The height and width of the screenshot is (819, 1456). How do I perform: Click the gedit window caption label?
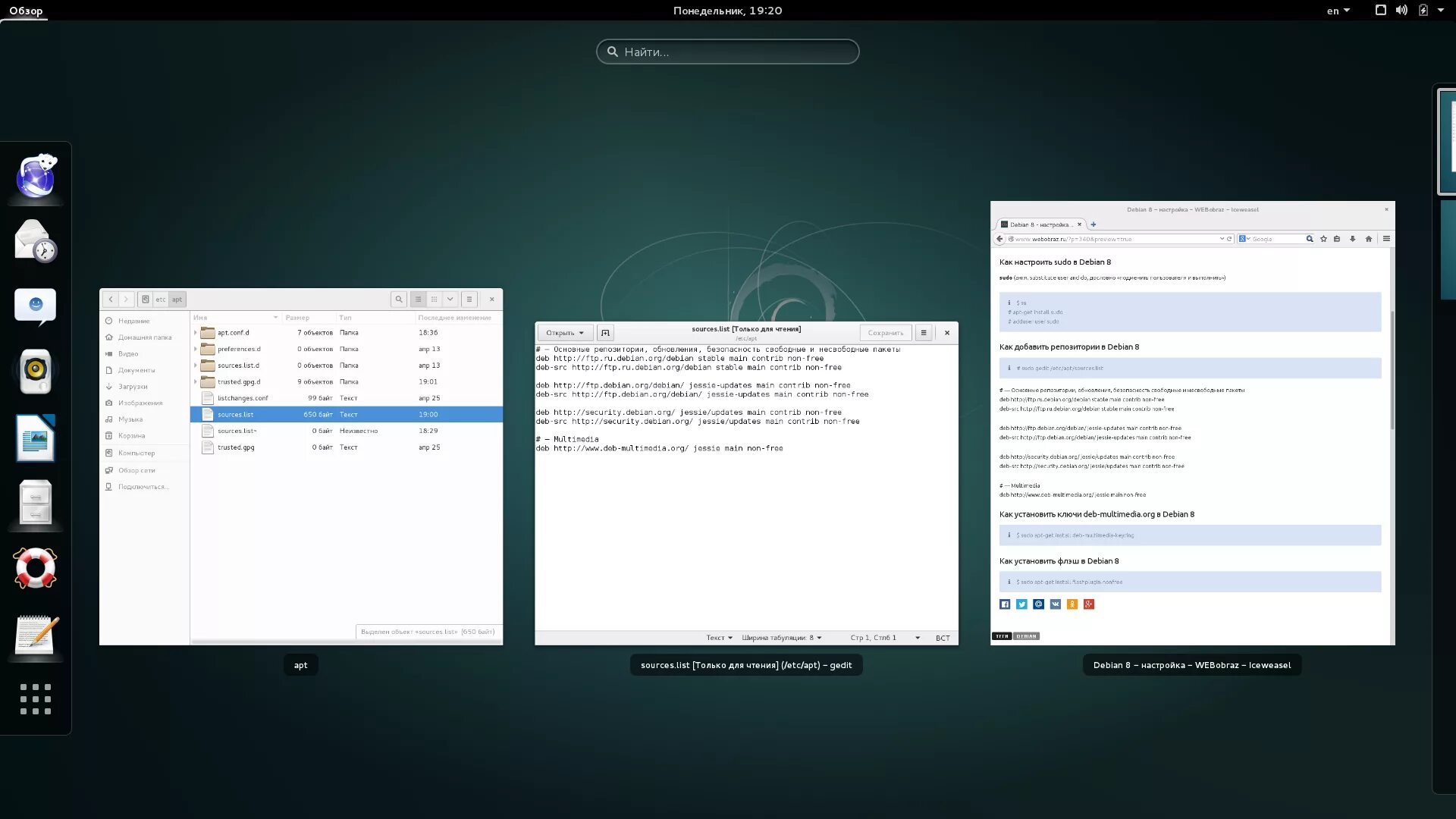pyautogui.click(x=746, y=665)
